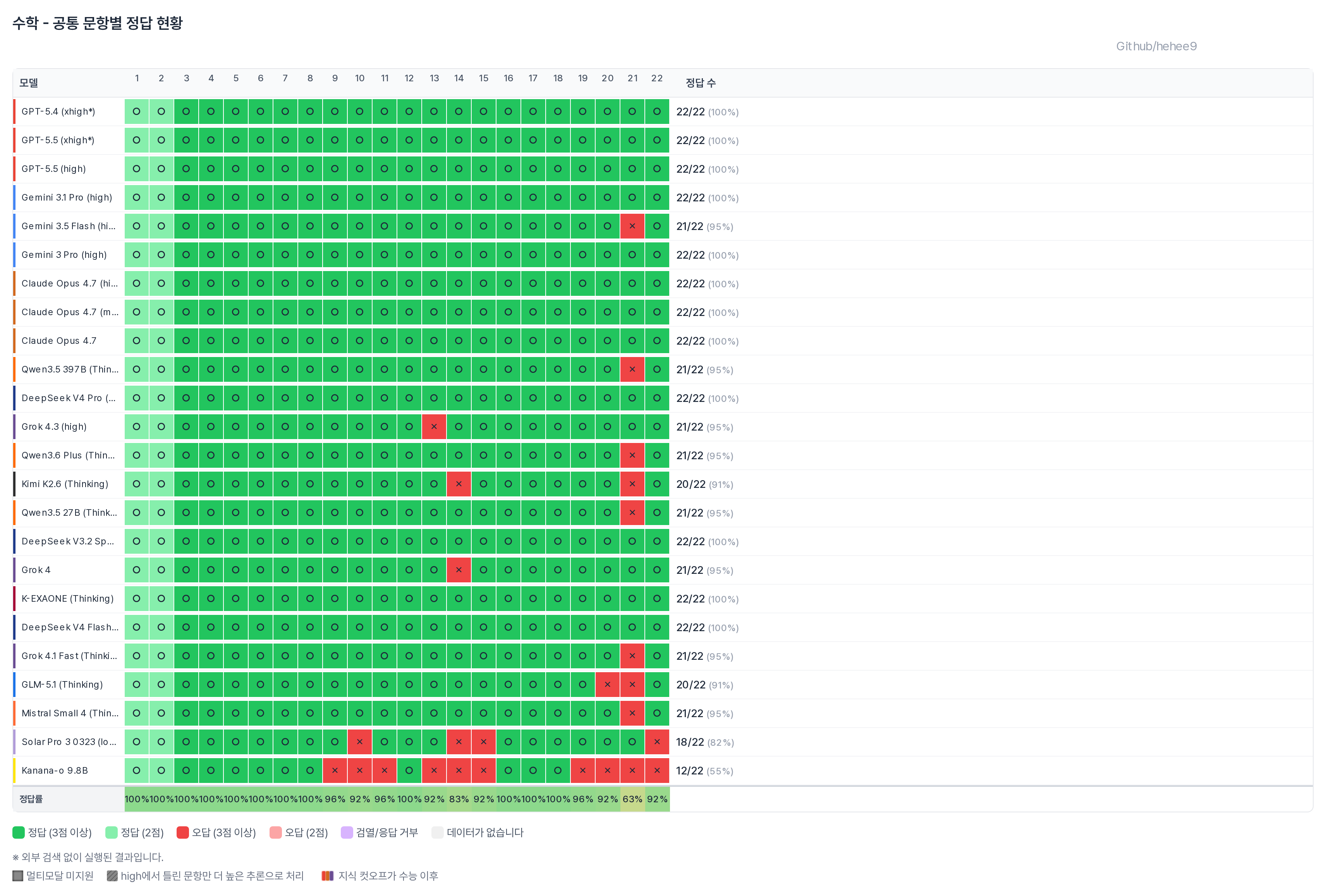The width and height of the screenshot is (1326, 896).
Task: Click the gray '데이터가 없습니다' legend swatch
Action: [x=438, y=832]
